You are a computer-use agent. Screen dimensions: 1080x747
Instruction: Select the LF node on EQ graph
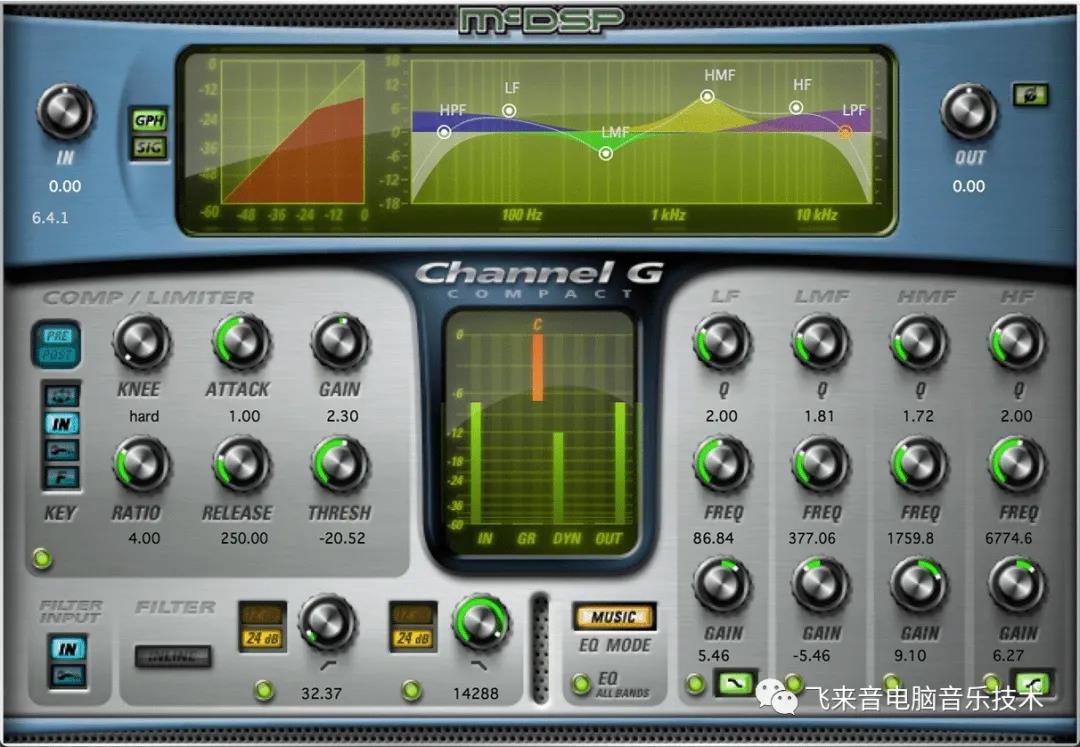509,110
